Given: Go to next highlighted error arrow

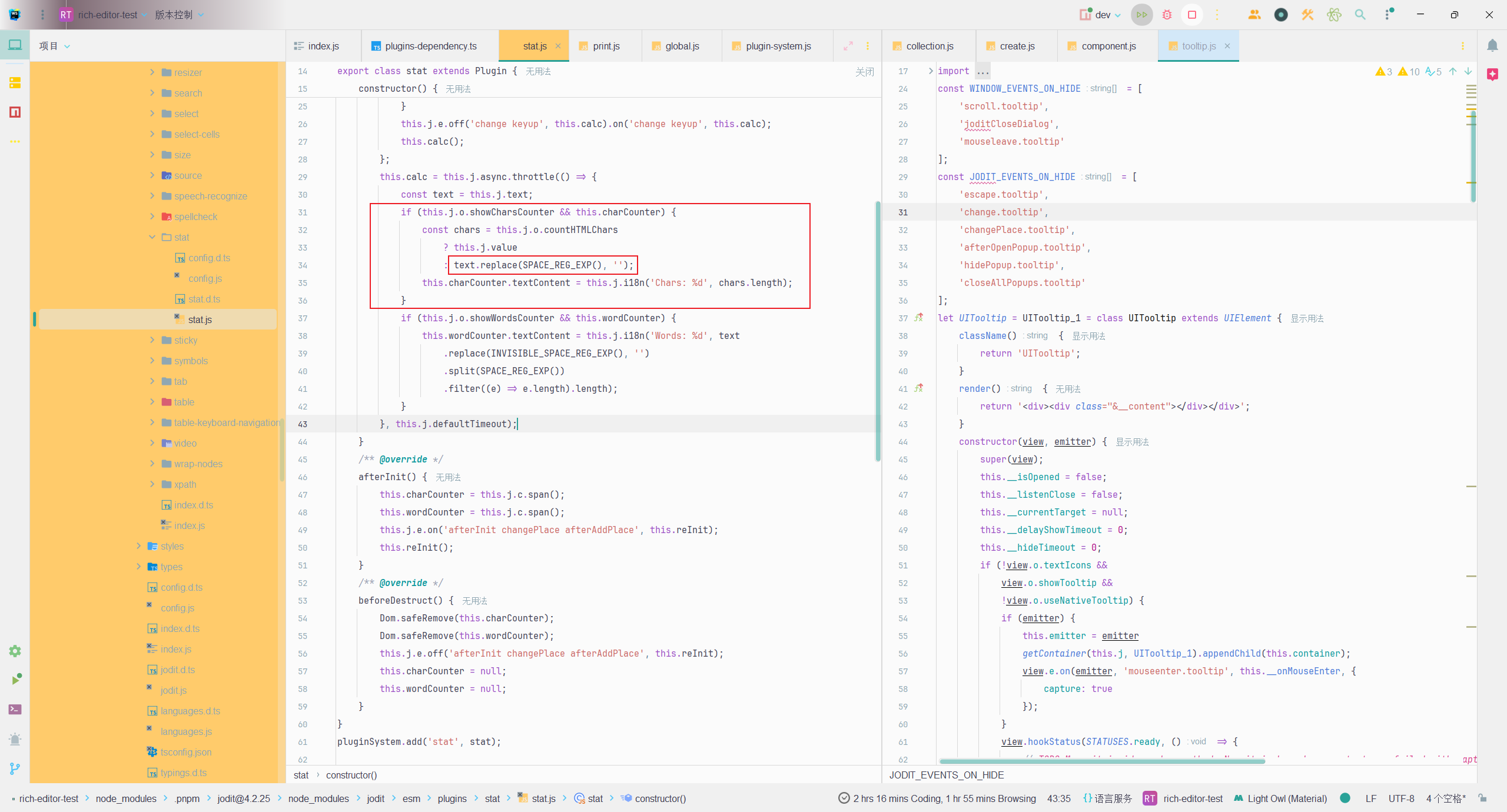Looking at the screenshot, I should 1468,71.
